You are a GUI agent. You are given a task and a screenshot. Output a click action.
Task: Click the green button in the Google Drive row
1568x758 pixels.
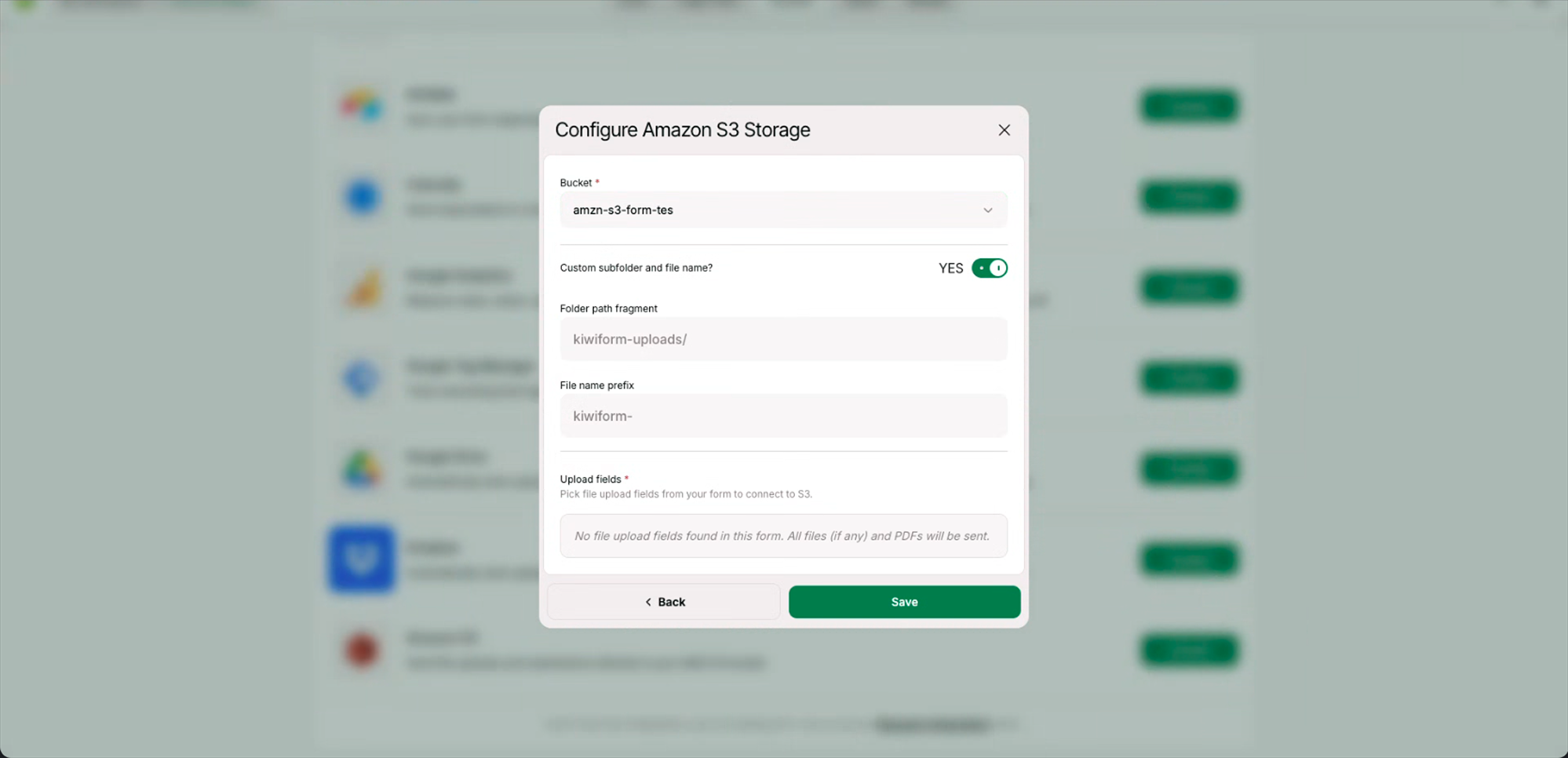click(1190, 469)
